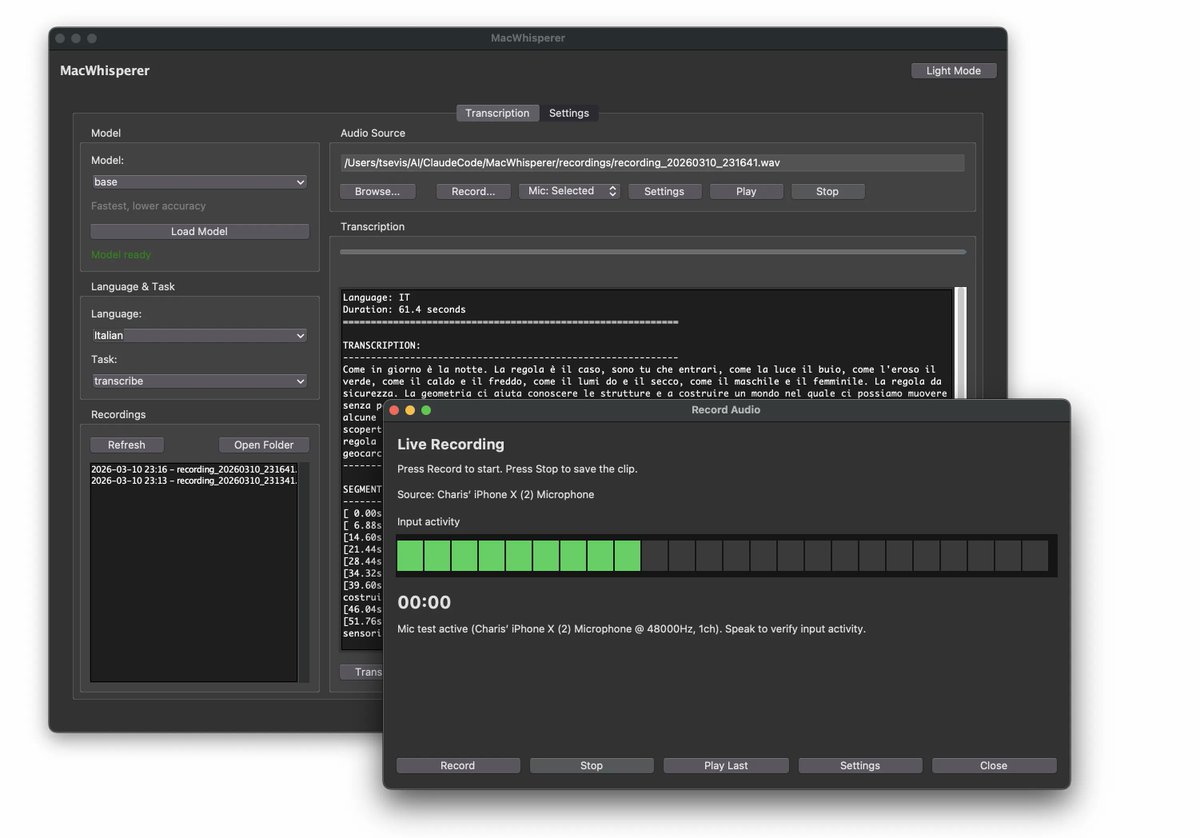Refresh the recordings list
Screen dimensions: 1200x838
click(x=127, y=445)
